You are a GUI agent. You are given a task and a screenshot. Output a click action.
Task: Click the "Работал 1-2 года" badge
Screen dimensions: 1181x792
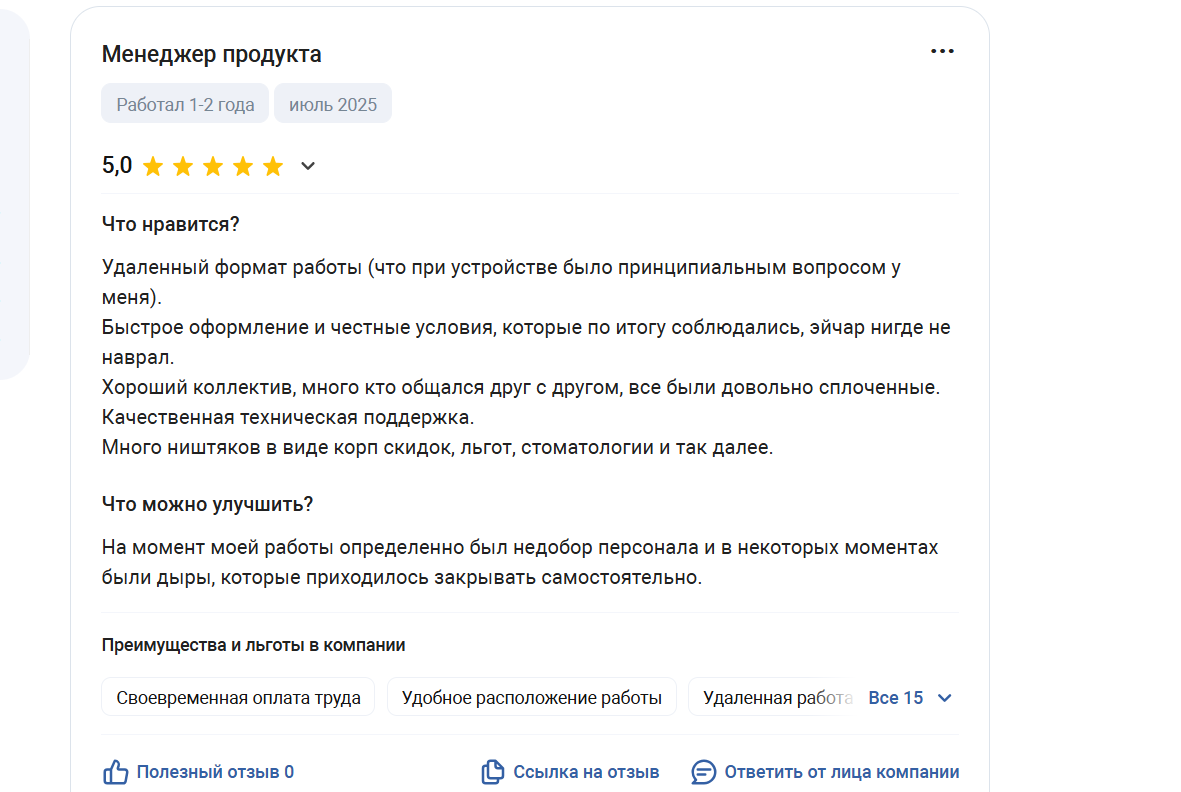point(185,104)
